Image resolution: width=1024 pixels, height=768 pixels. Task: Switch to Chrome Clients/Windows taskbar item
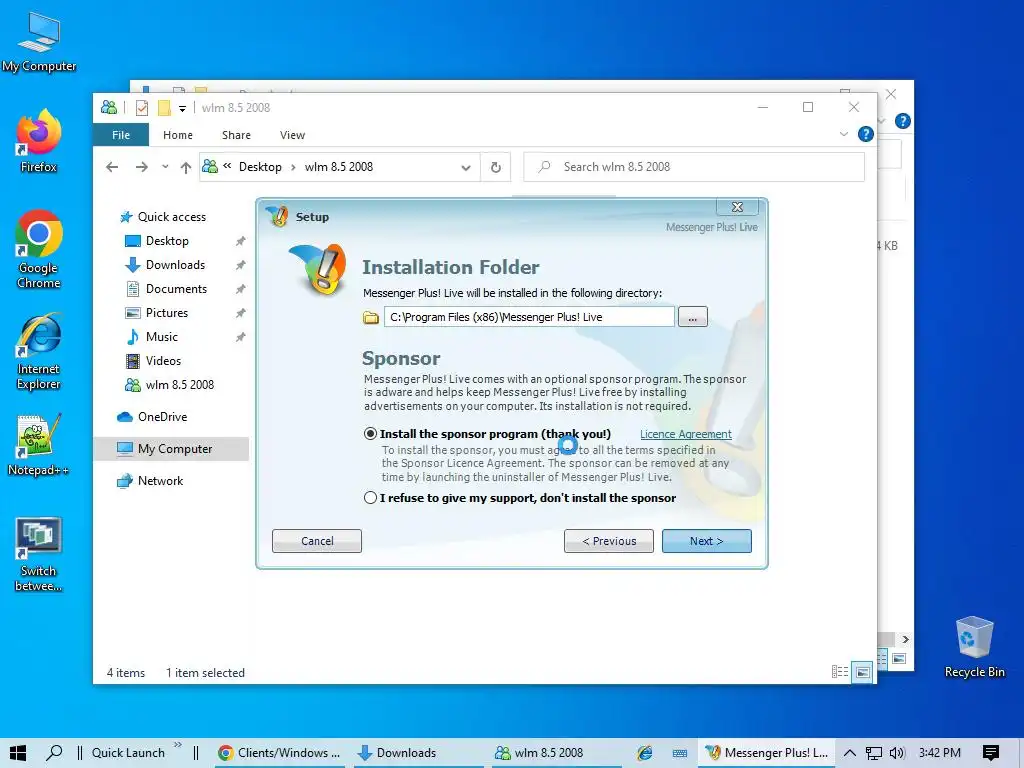[x=280, y=753]
